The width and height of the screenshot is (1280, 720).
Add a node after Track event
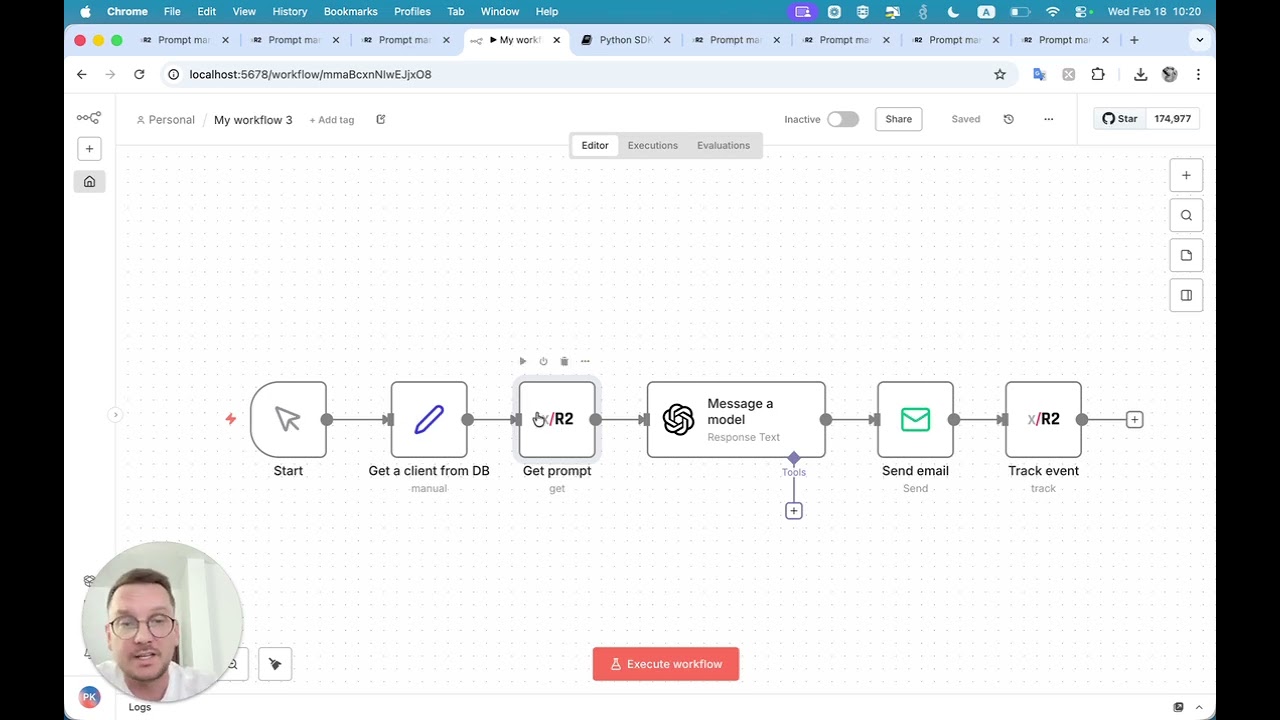tap(1134, 420)
